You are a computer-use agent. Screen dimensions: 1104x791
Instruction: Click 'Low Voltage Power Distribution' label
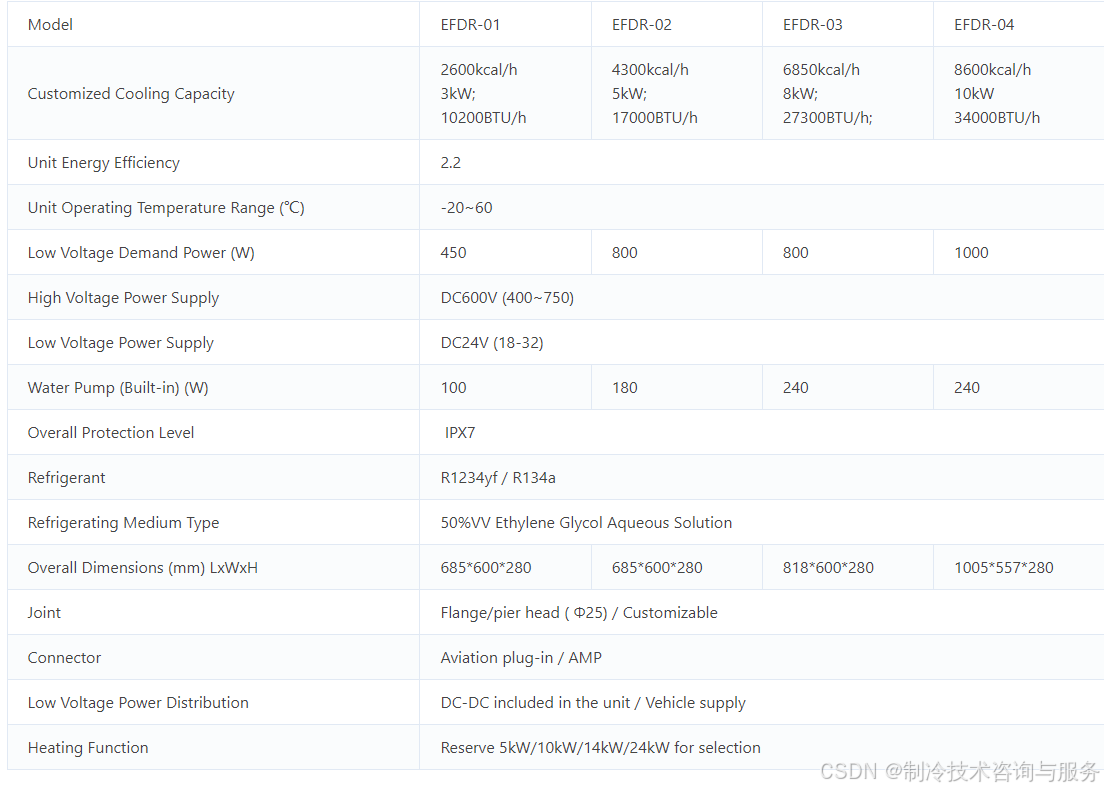point(138,703)
